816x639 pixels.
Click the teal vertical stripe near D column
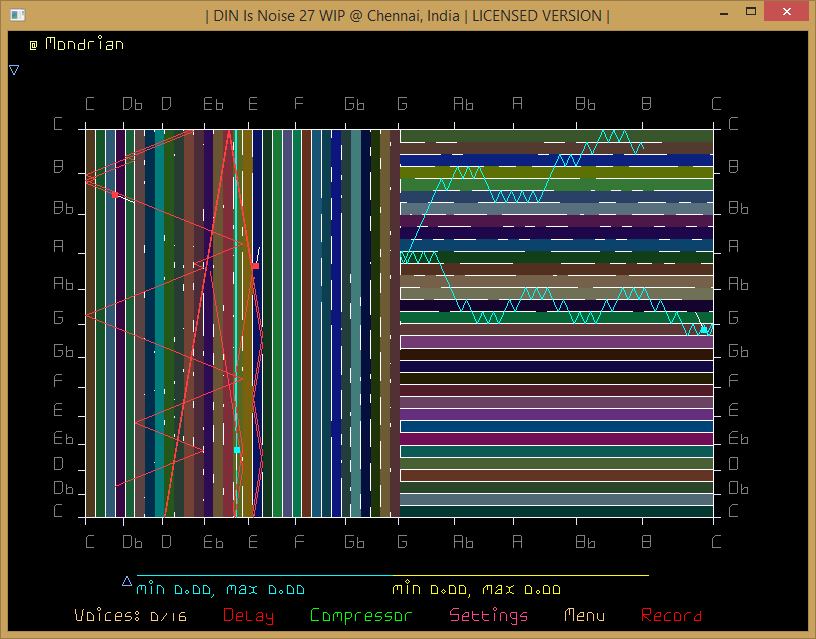tap(159, 323)
